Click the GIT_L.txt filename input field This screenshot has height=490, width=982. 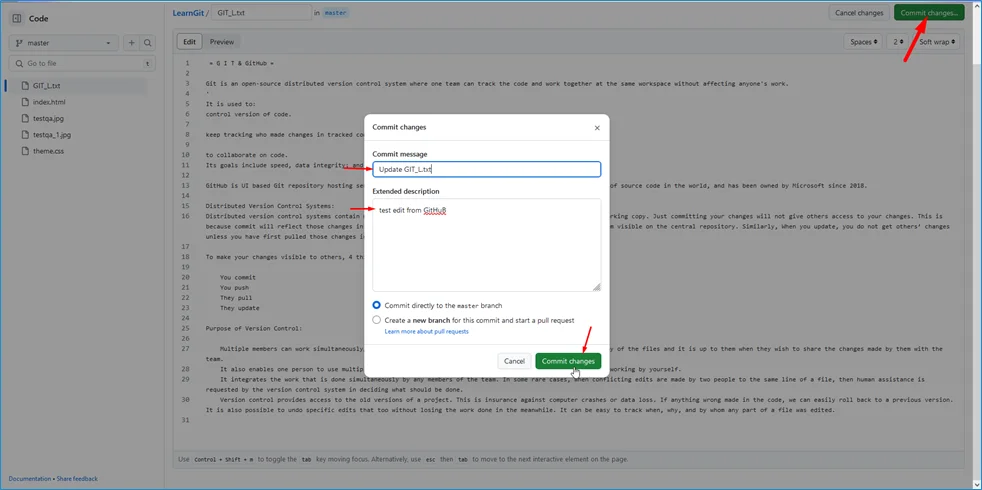point(262,13)
